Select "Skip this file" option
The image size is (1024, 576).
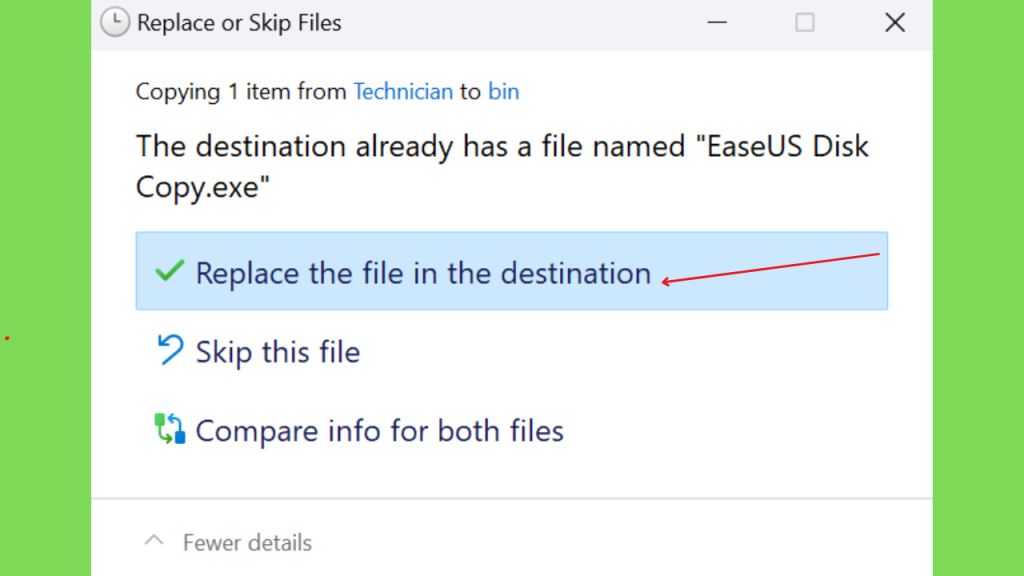278,352
